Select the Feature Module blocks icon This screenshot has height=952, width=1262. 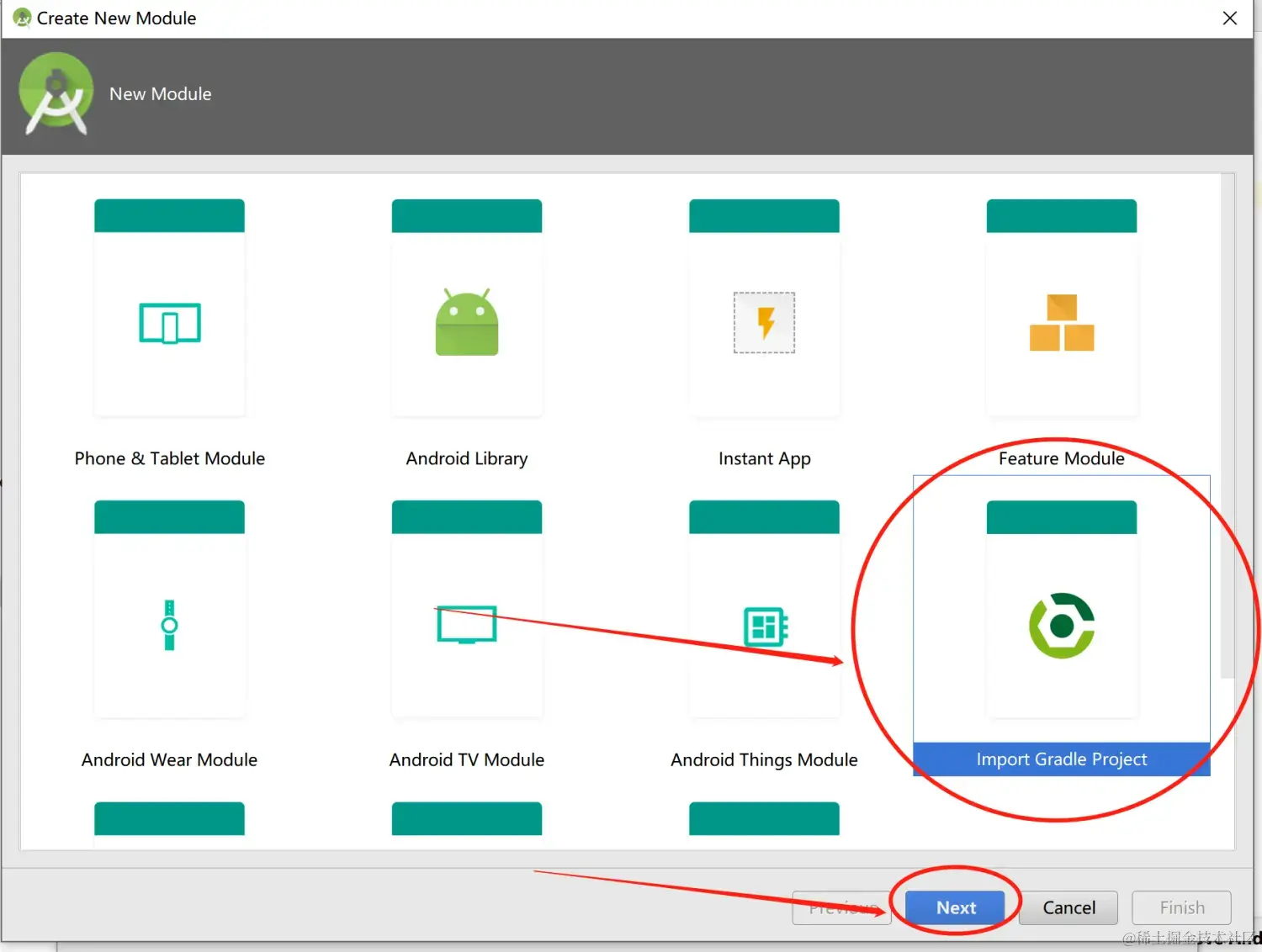click(1062, 322)
